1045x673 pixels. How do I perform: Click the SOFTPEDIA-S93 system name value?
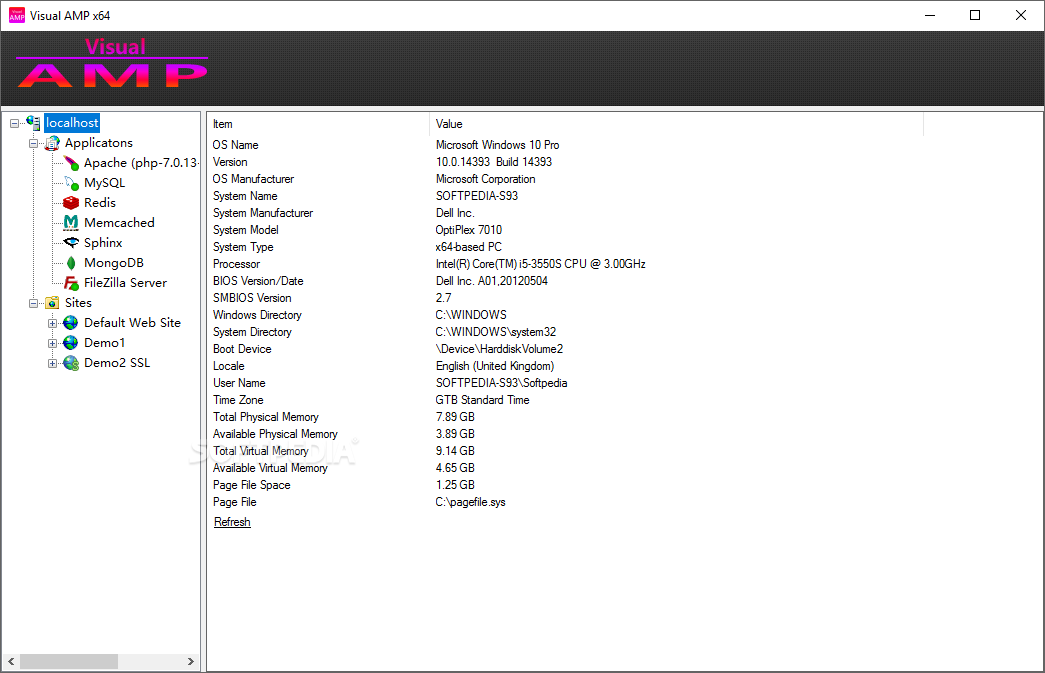[x=477, y=196]
